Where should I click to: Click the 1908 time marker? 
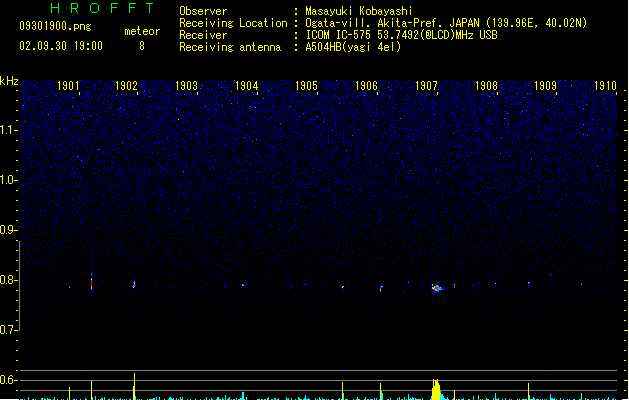[x=486, y=86]
